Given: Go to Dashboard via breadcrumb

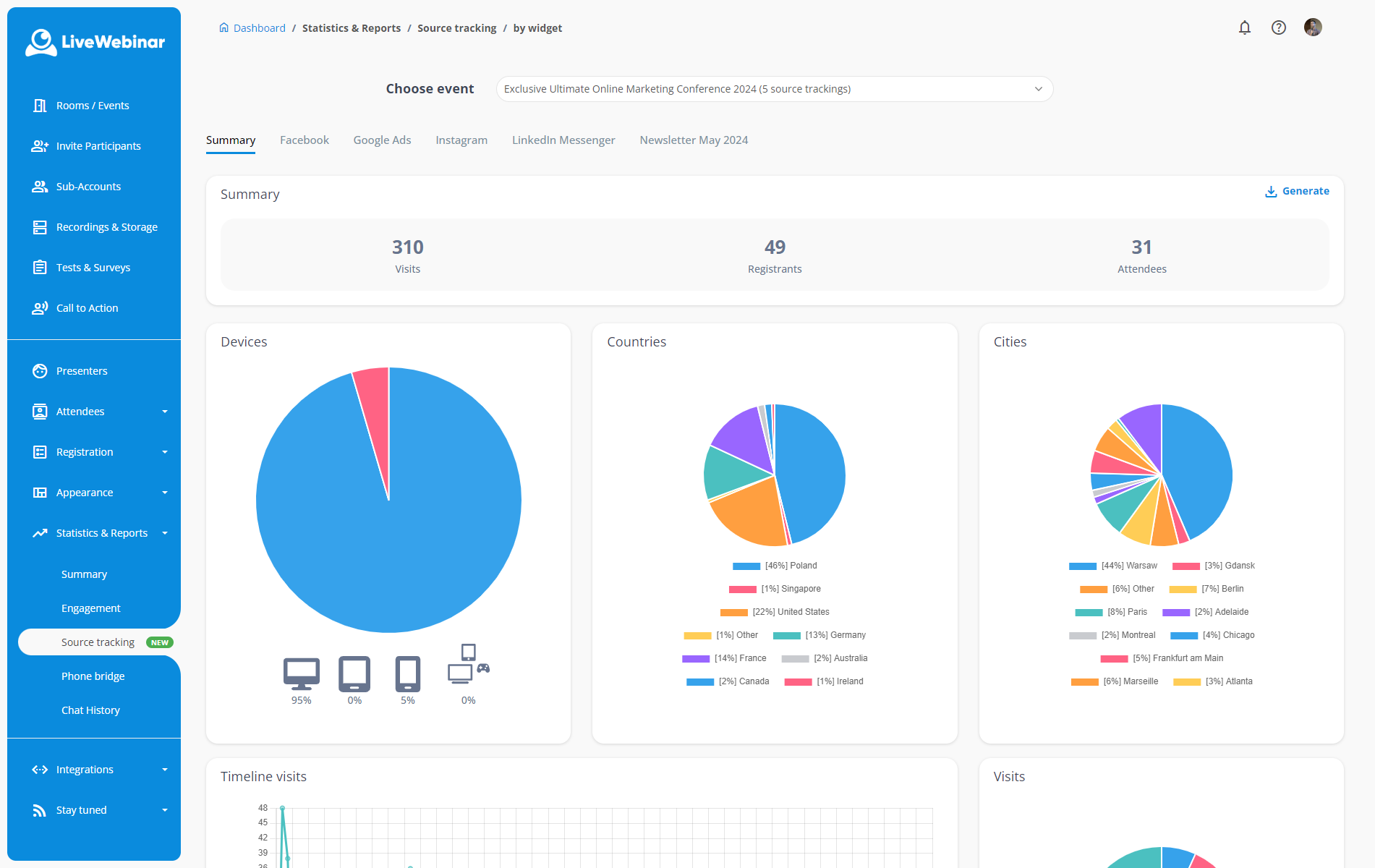Looking at the screenshot, I should (259, 28).
